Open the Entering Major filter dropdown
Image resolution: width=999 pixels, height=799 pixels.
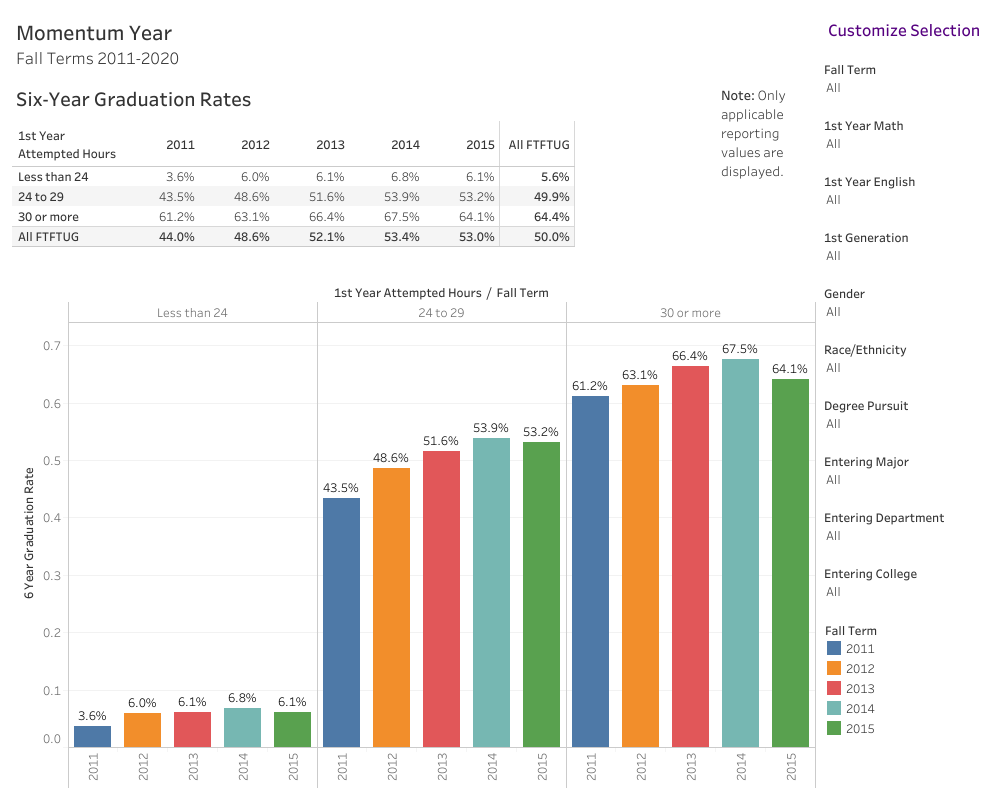(x=900, y=480)
